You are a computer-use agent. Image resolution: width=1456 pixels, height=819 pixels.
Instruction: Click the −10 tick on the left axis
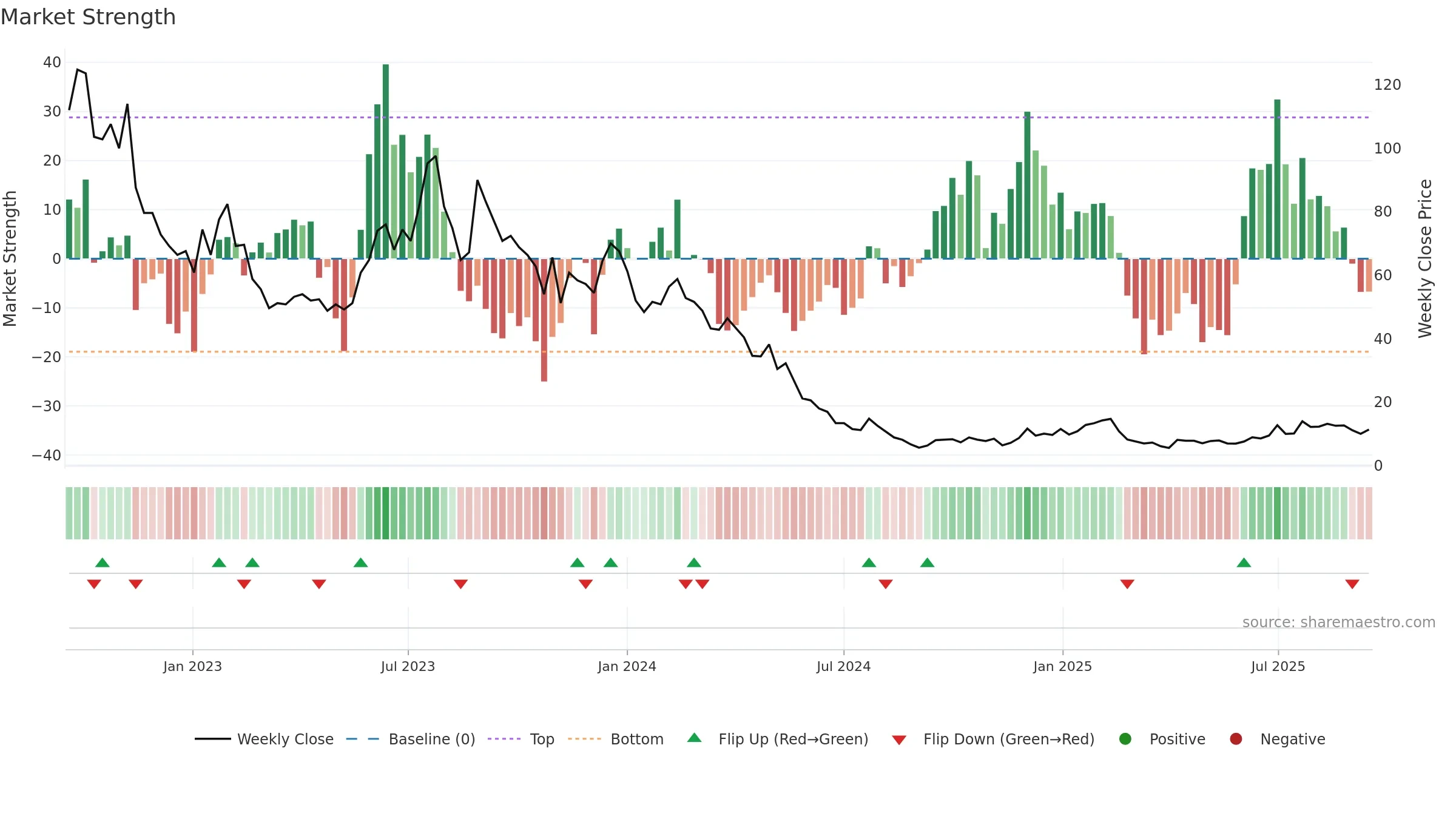click(47, 308)
